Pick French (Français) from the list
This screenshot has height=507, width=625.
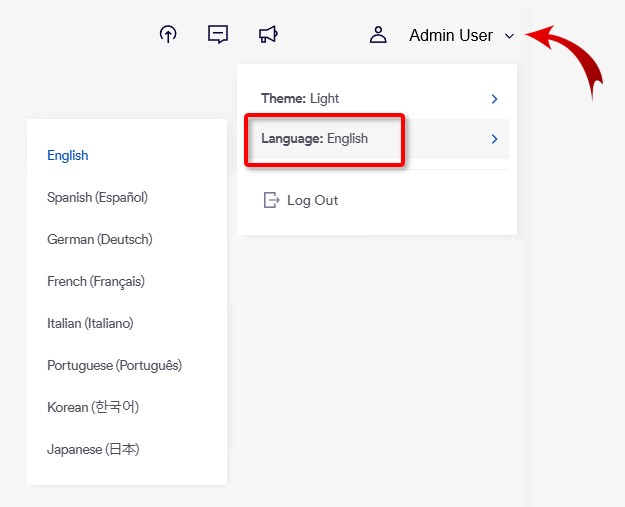point(96,281)
